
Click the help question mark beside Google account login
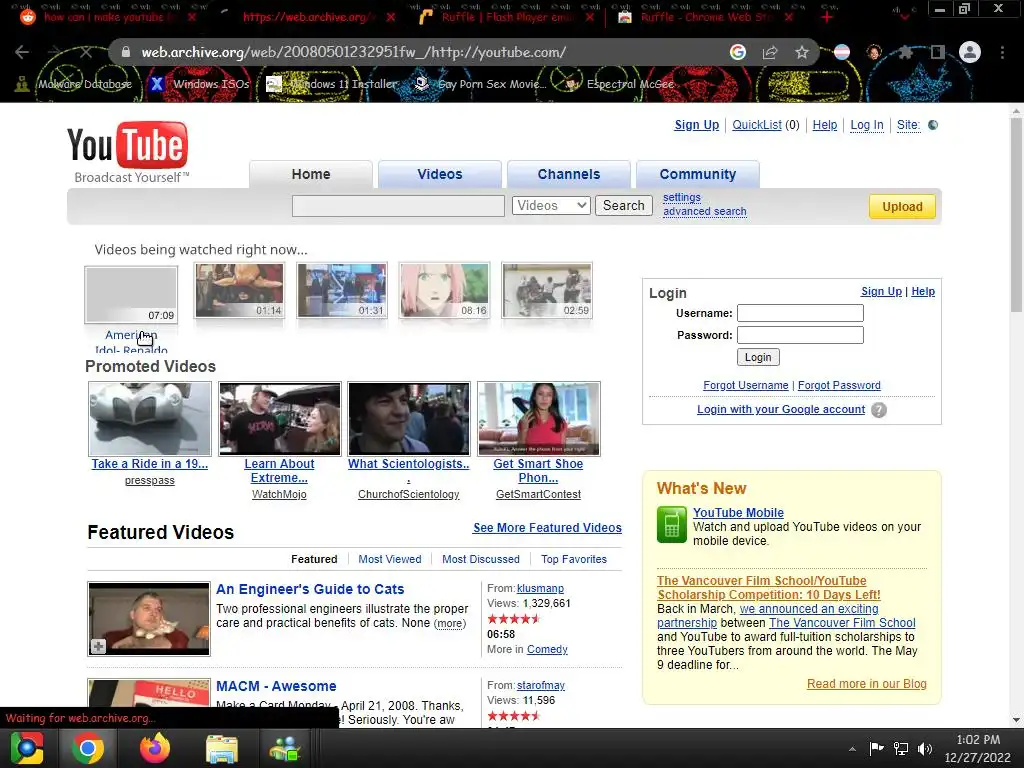point(879,410)
